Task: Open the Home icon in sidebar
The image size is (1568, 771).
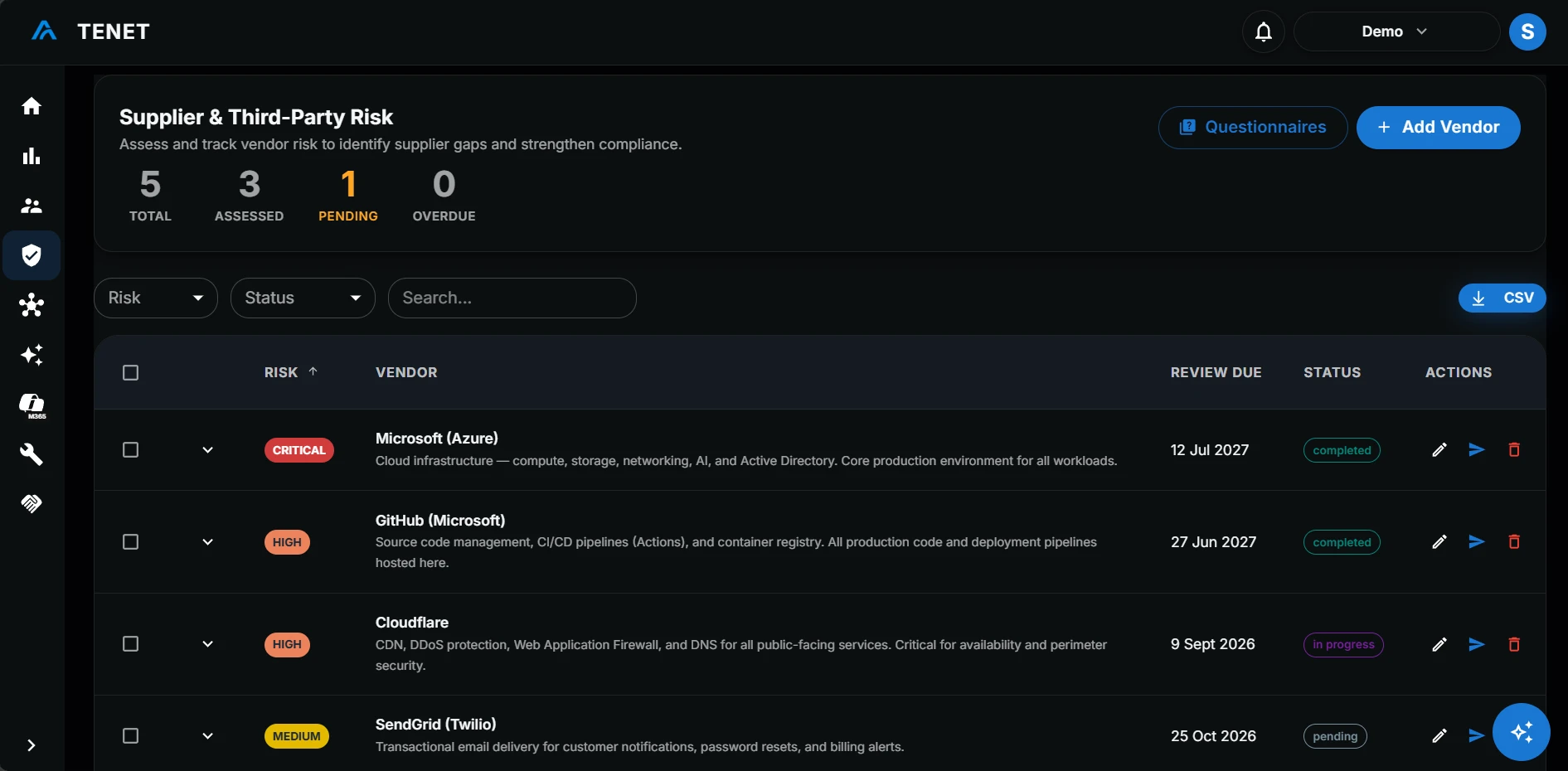Action: tap(32, 106)
